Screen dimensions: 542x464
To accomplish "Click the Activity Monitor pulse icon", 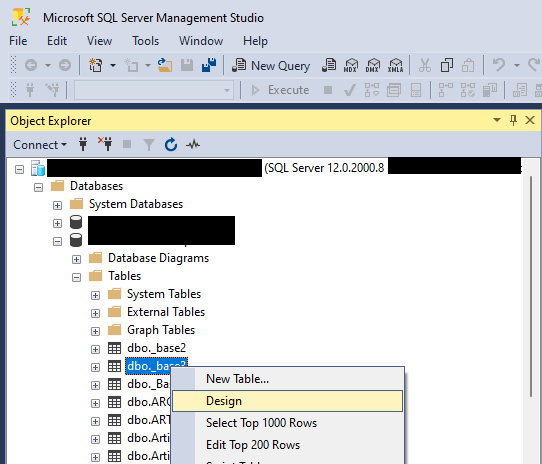I will [x=193, y=144].
